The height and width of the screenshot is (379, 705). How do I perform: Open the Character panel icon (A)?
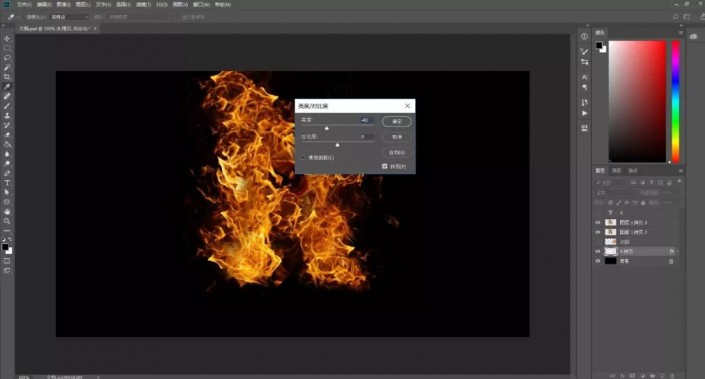(584, 77)
